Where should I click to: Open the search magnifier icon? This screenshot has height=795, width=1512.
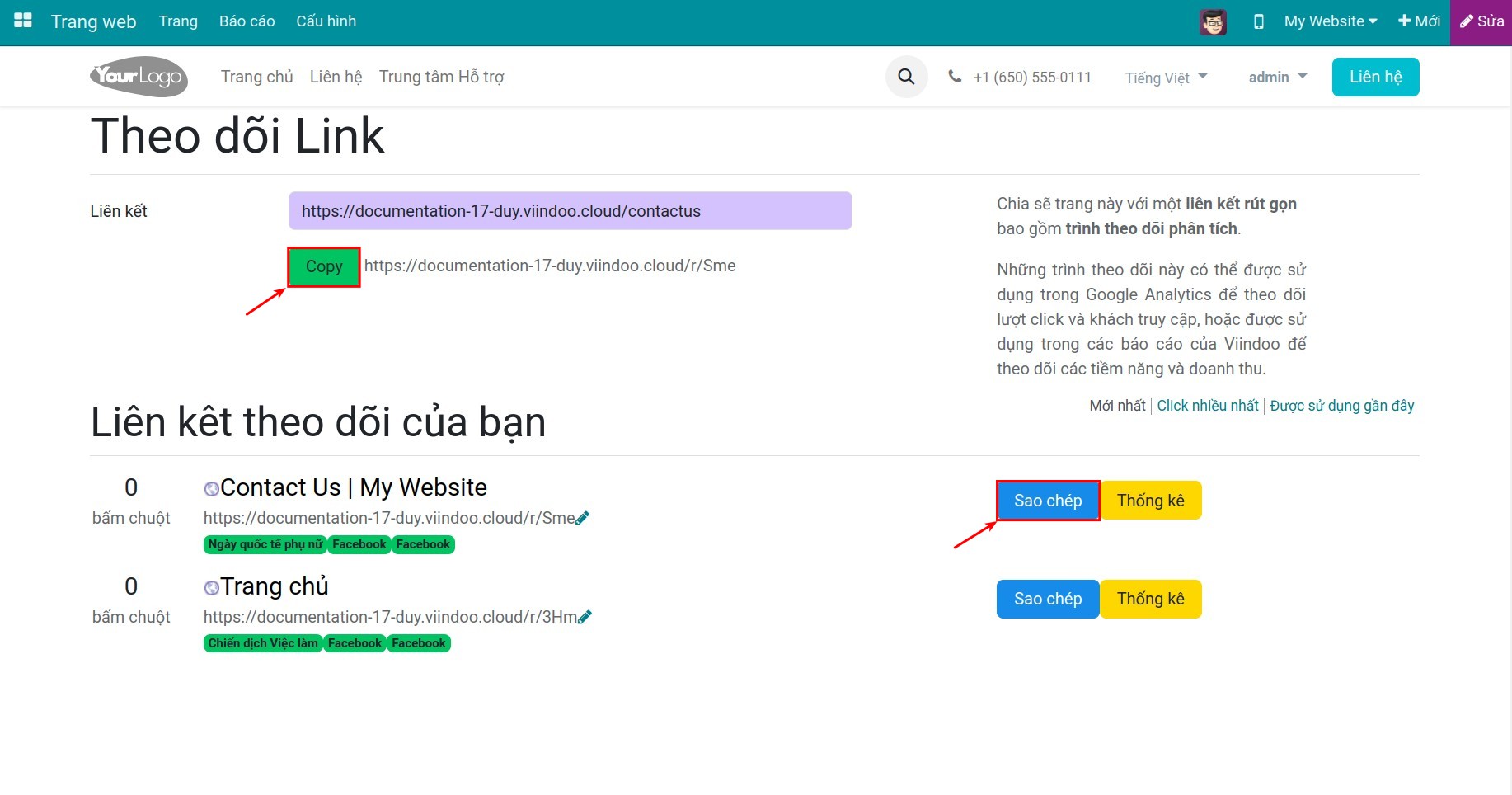906,77
